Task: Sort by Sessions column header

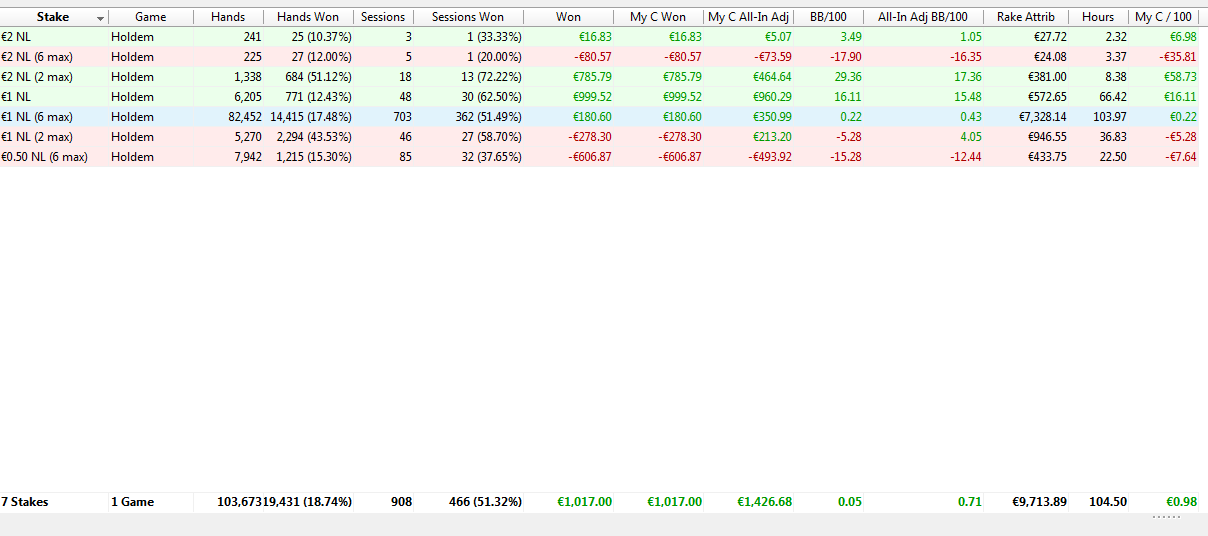Action: coord(383,17)
